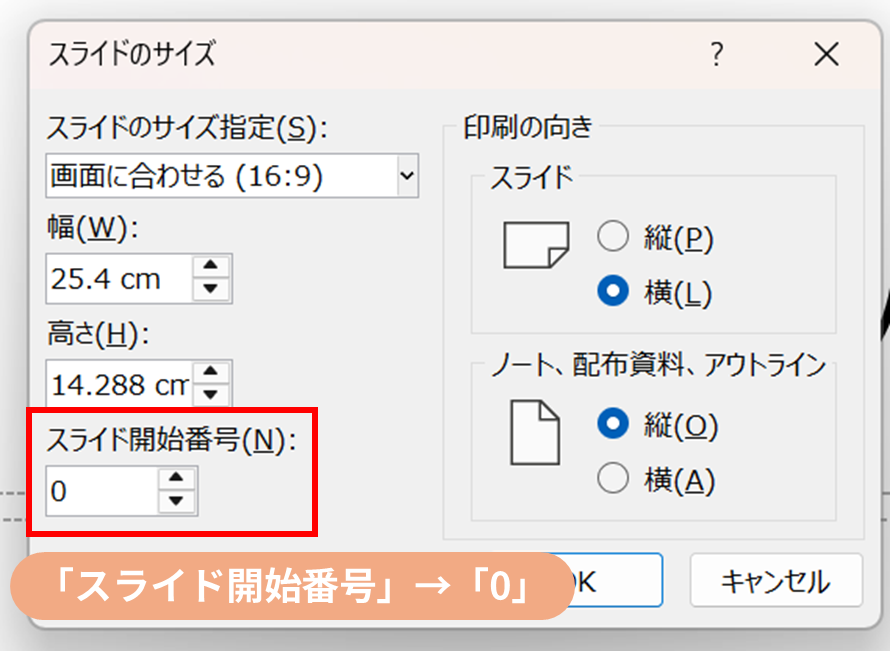Decrease the slide start number
Screen dimensions: 890x651
[177, 502]
